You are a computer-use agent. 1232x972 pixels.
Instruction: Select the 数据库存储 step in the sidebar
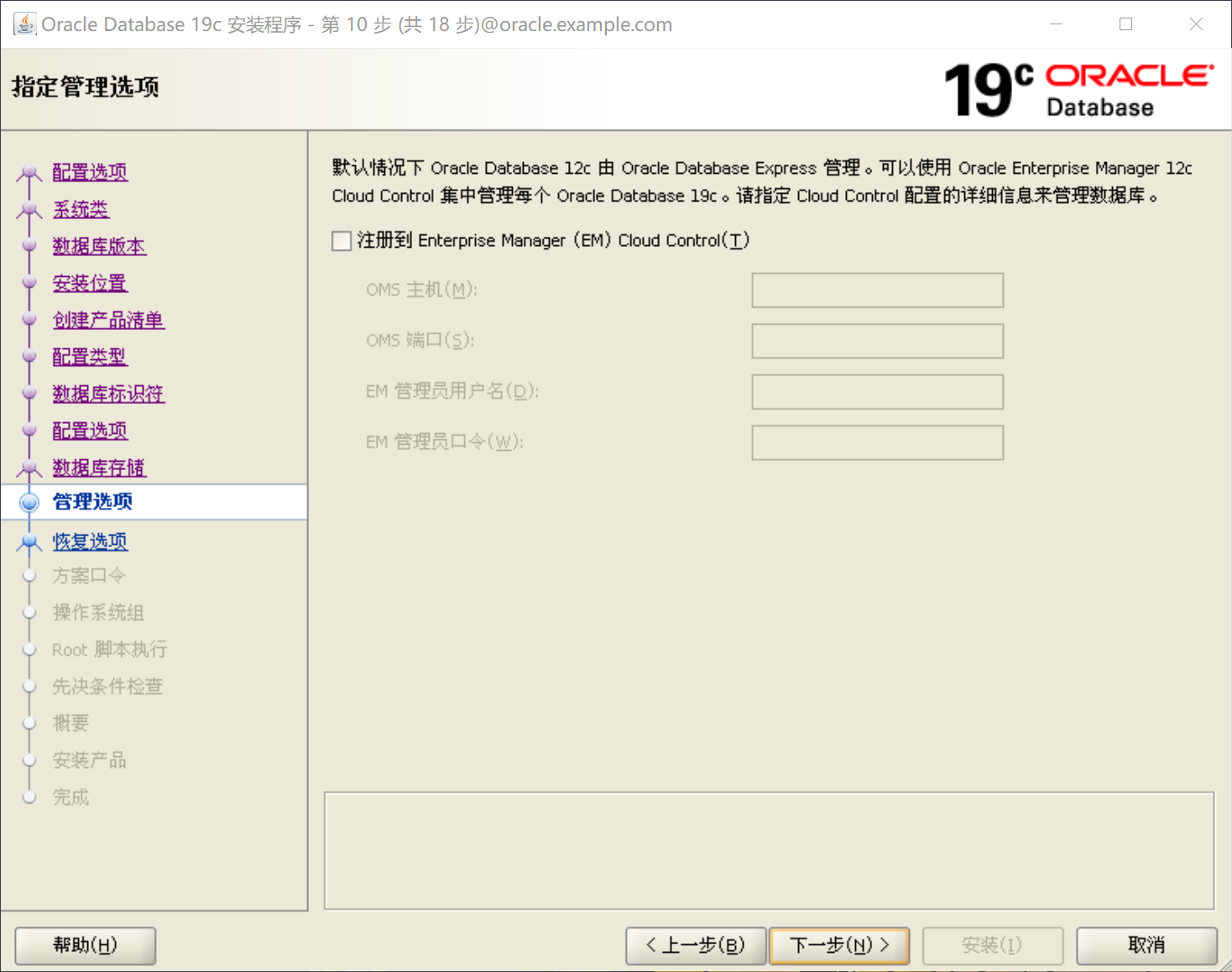pos(99,468)
